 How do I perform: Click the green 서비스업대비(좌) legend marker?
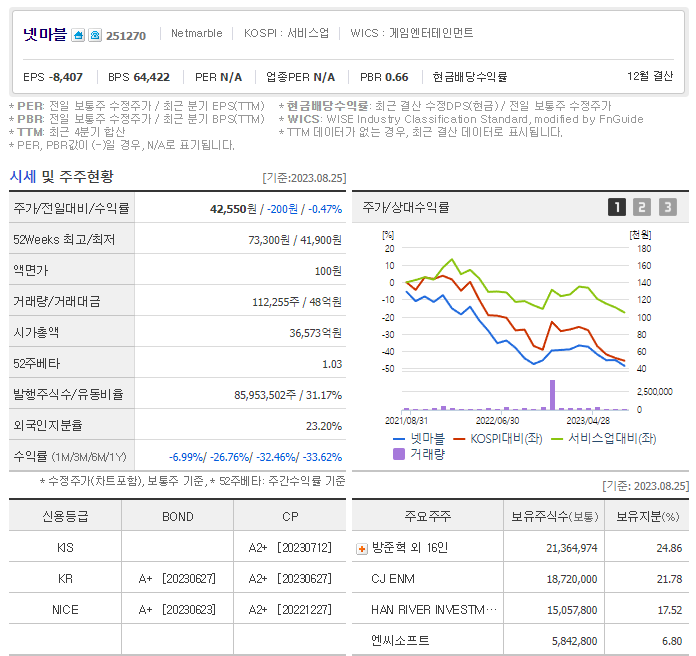[x=557, y=439]
